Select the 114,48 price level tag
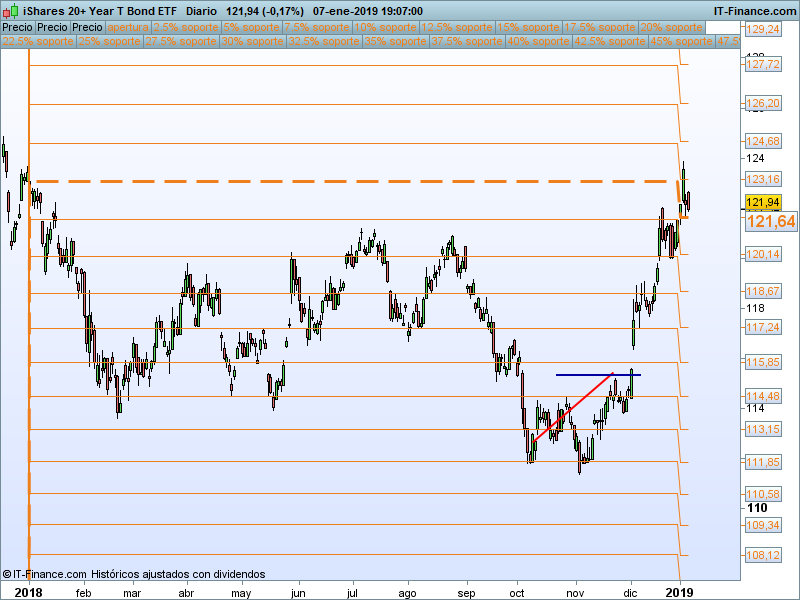The image size is (800, 600). 763,396
